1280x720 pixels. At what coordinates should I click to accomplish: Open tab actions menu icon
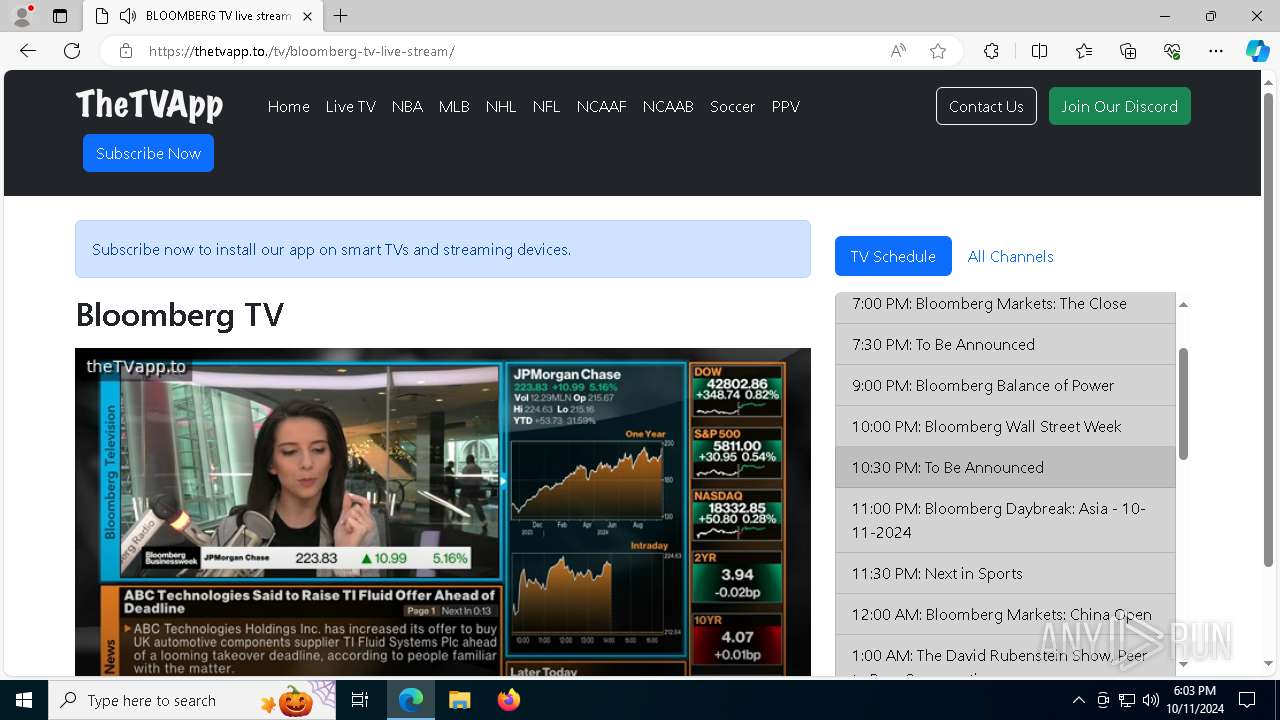[x=60, y=16]
